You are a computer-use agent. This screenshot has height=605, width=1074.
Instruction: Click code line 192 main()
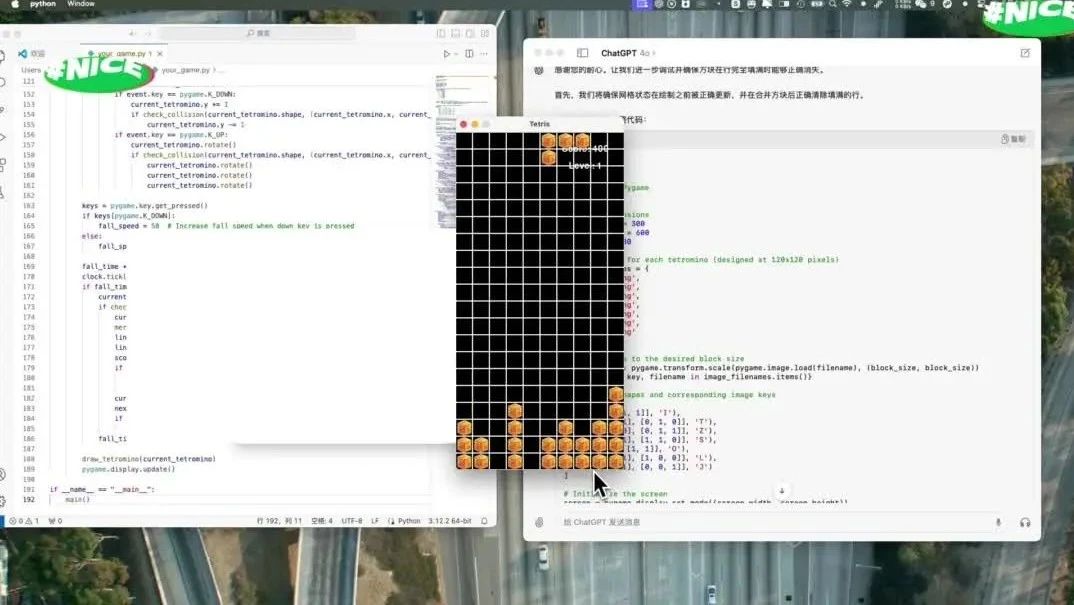pos(77,499)
